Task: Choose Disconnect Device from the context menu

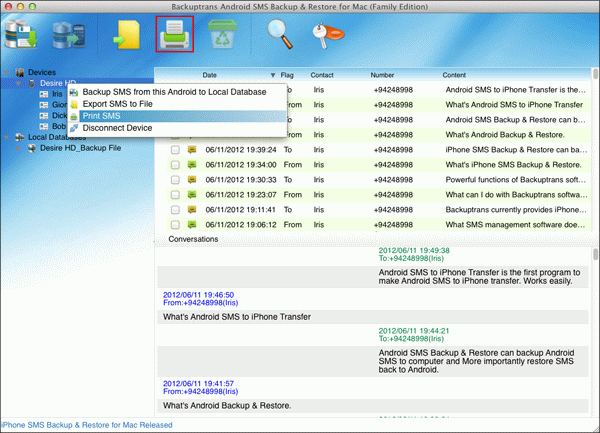Action: [x=117, y=128]
